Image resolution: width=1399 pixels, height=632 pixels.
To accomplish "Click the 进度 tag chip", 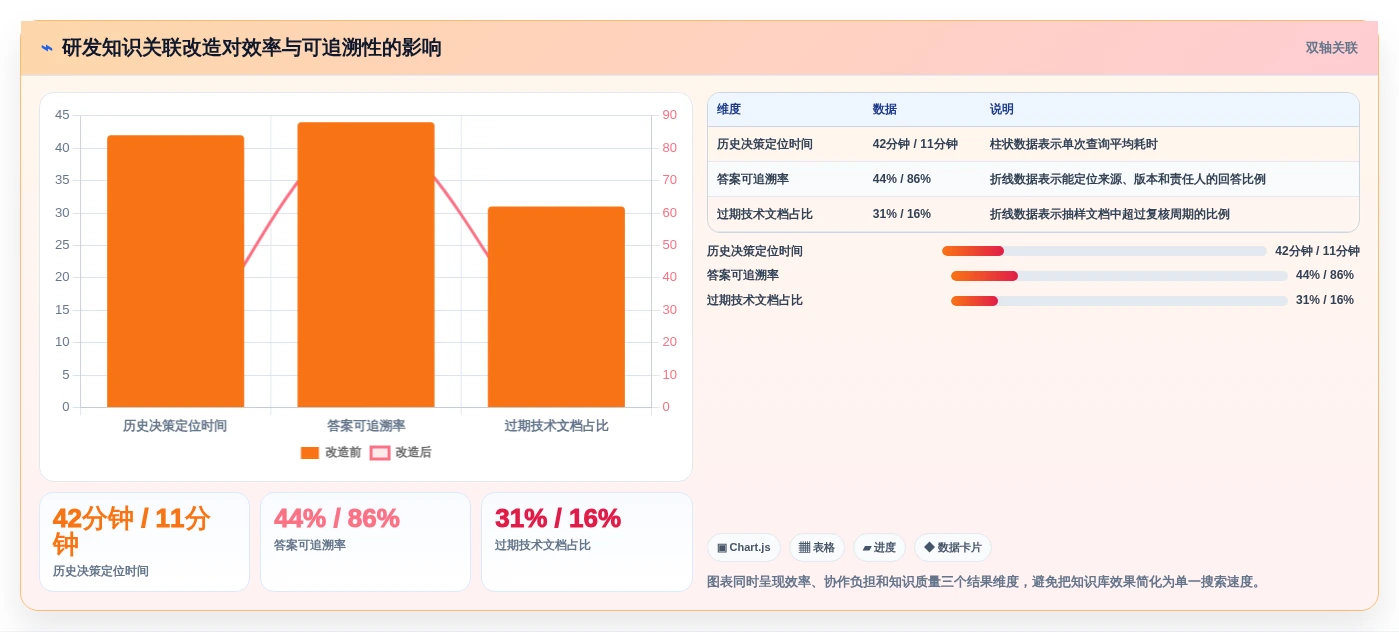I will (879, 547).
